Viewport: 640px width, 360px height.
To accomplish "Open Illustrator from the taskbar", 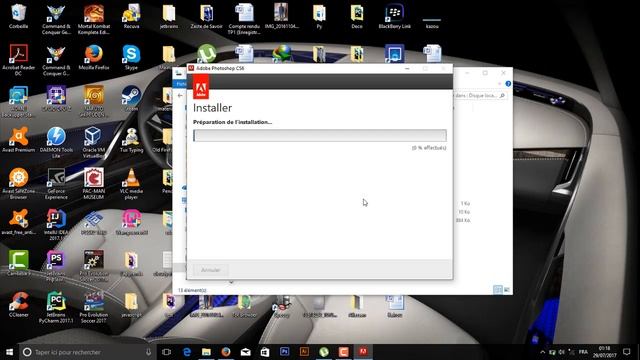I will 304,352.
